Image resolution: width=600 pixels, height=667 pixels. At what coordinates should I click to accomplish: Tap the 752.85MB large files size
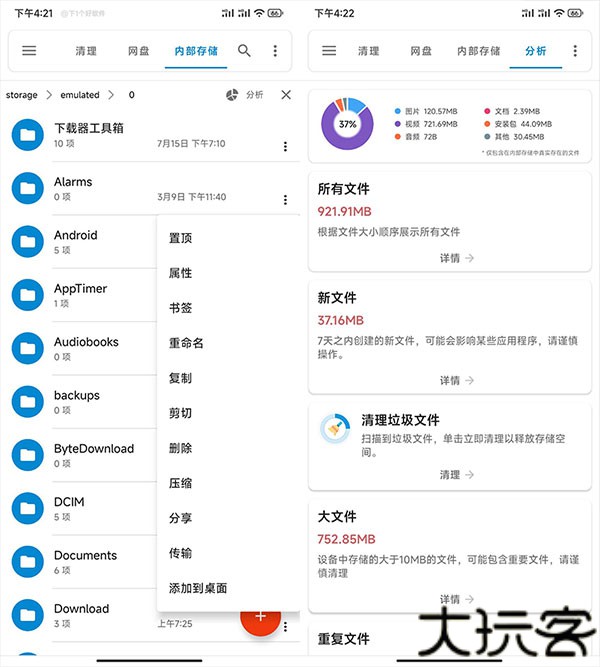click(x=346, y=539)
